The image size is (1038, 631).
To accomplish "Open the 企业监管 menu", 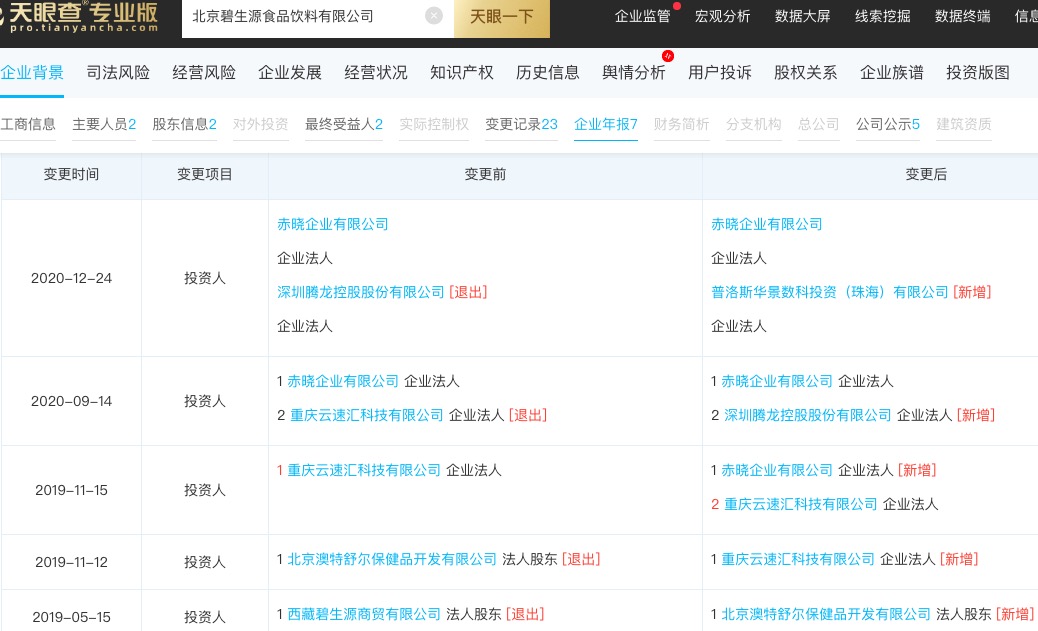I will click(642, 17).
